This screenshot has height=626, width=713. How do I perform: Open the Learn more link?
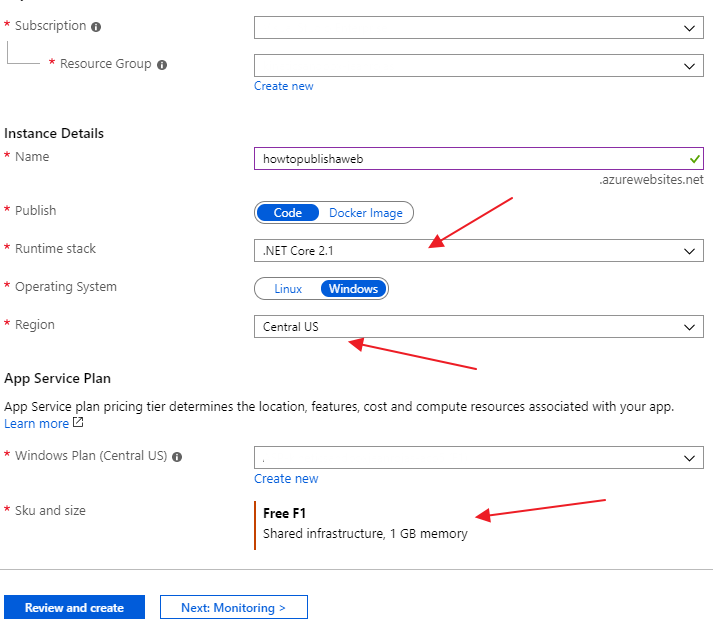click(37, 423)
